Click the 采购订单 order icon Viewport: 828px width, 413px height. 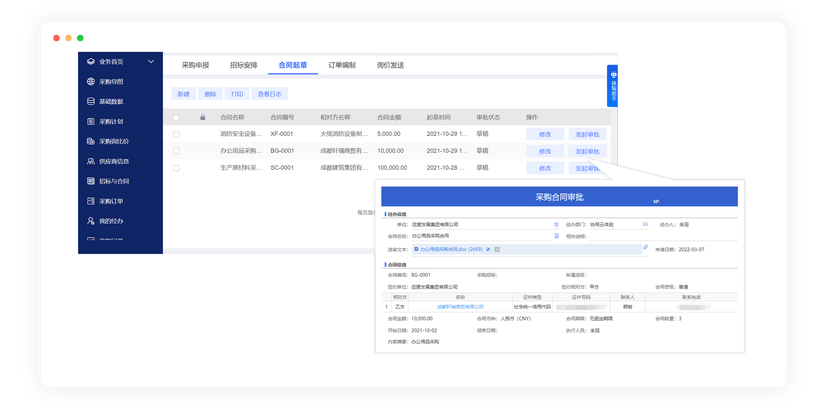[91, 201]
